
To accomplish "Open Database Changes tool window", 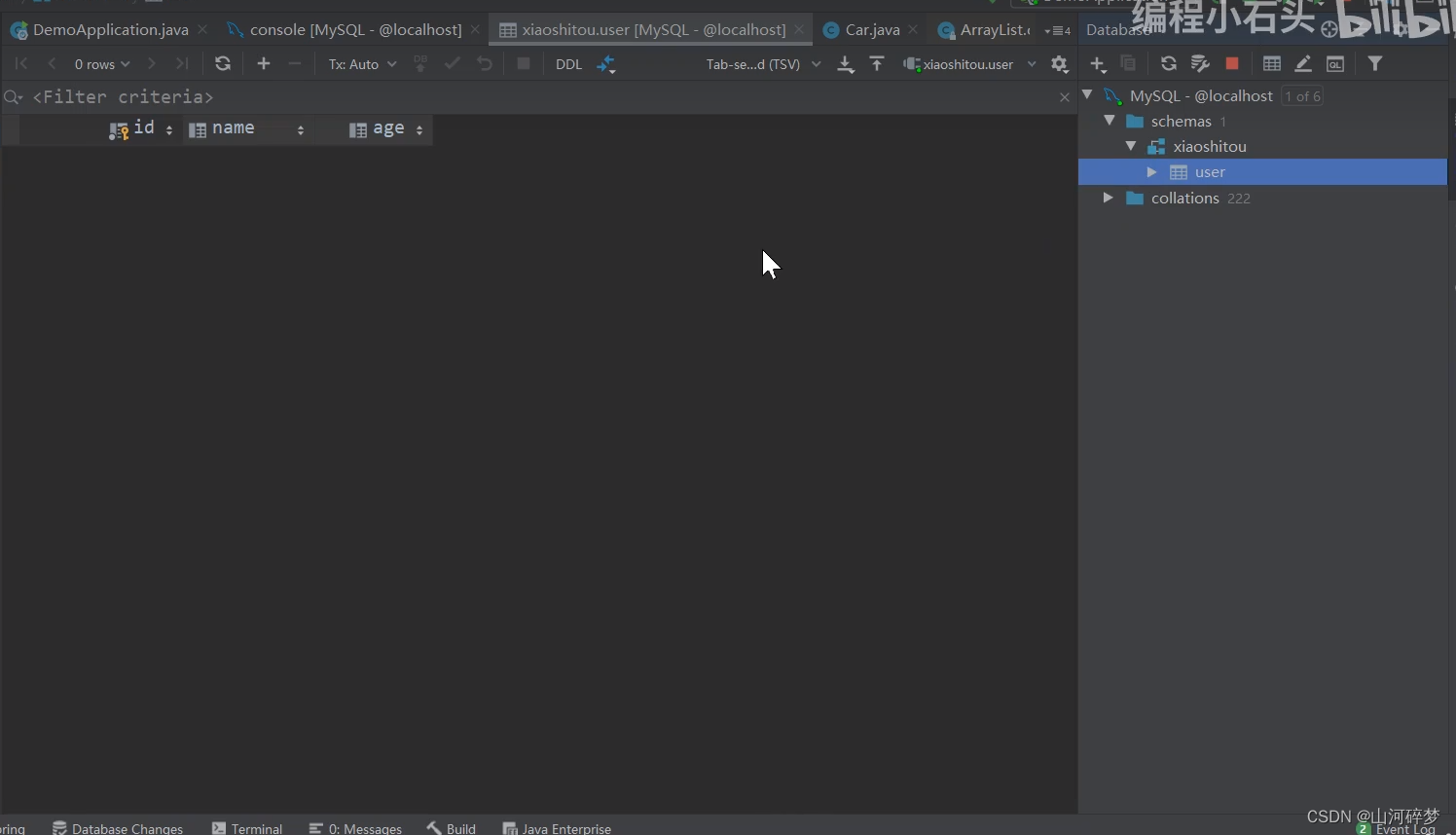I will point(117,828).
